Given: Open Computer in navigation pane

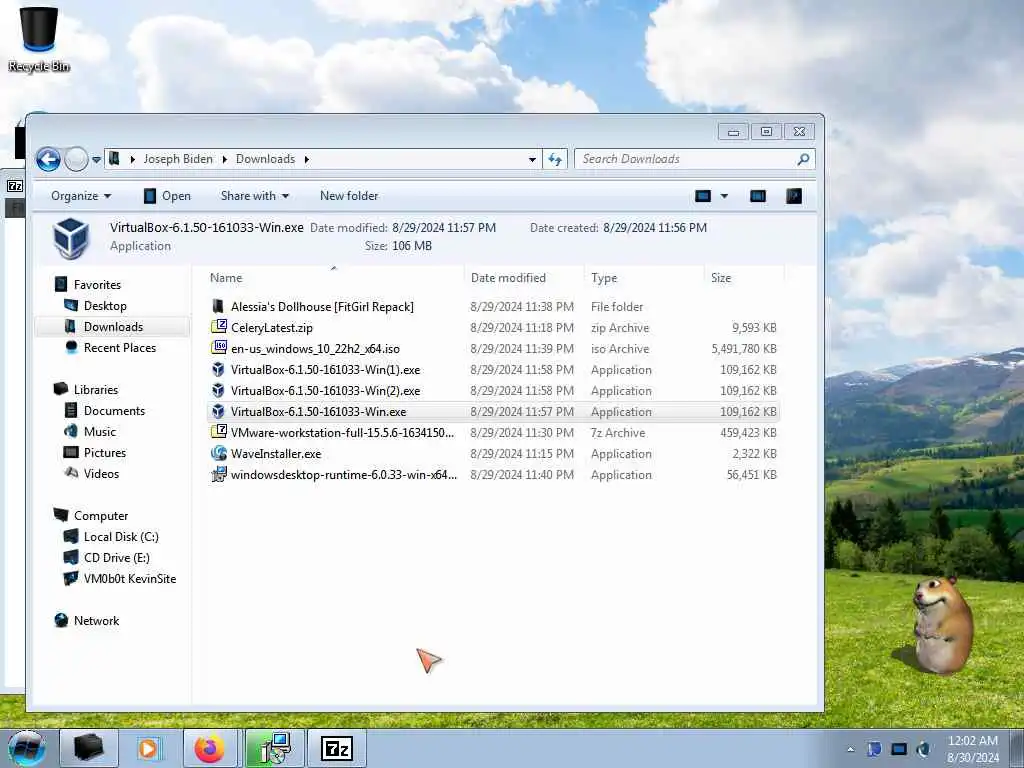Looking at the screenshot, I should [101, 516].
